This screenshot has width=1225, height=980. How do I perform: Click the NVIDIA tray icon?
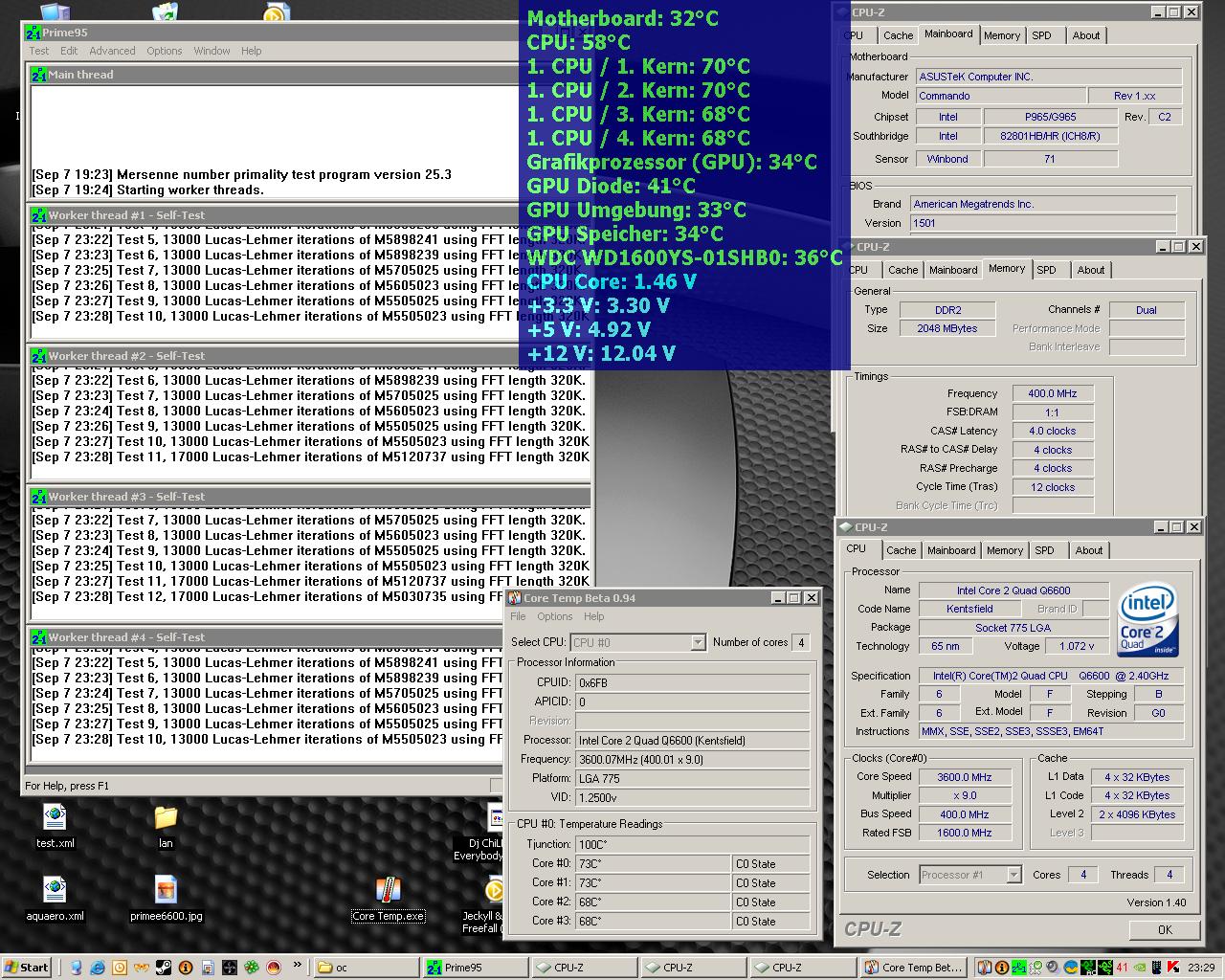pos(1139,968)
